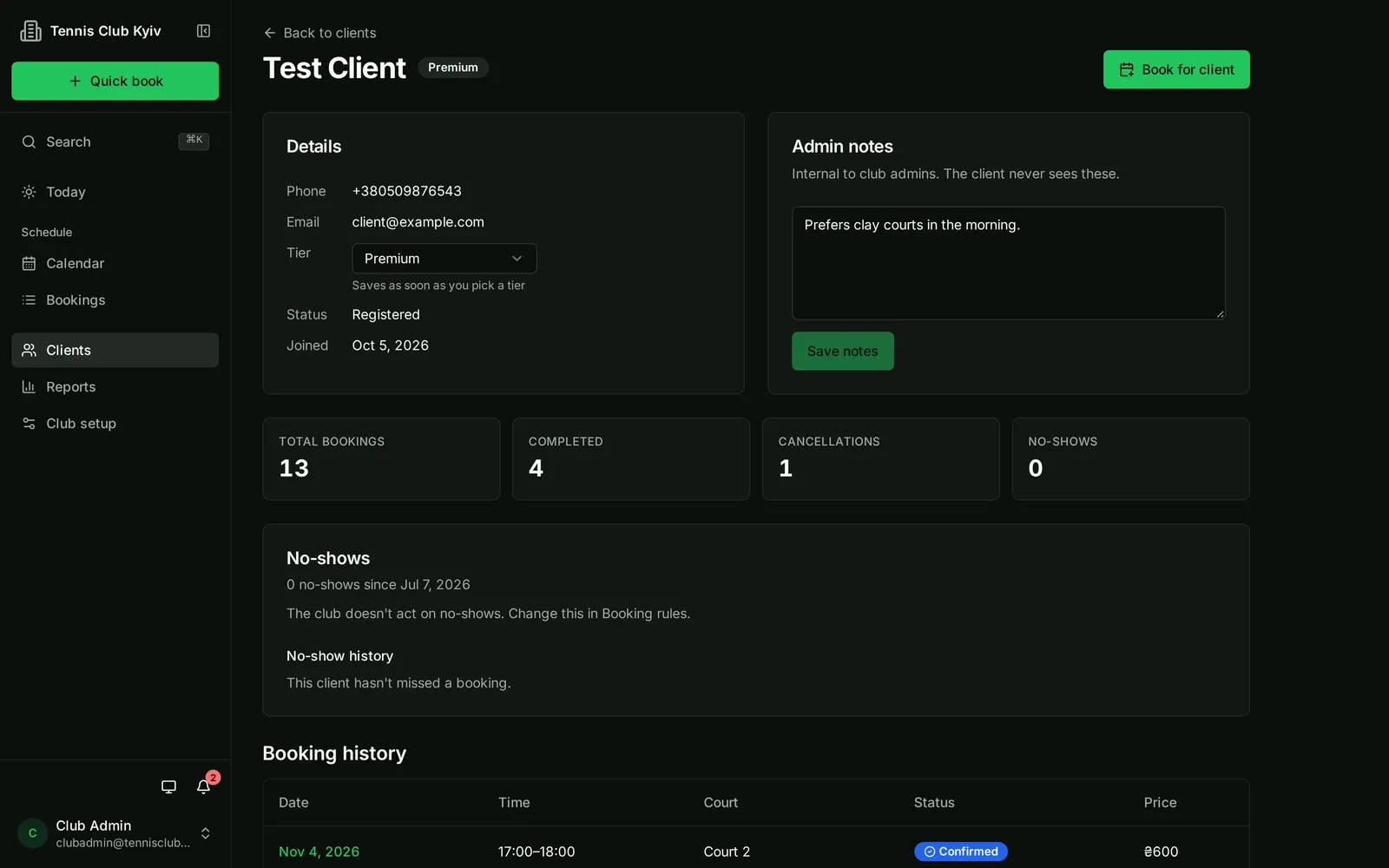
Task: Click the Price column header
Action: (x=1160, y=803)
